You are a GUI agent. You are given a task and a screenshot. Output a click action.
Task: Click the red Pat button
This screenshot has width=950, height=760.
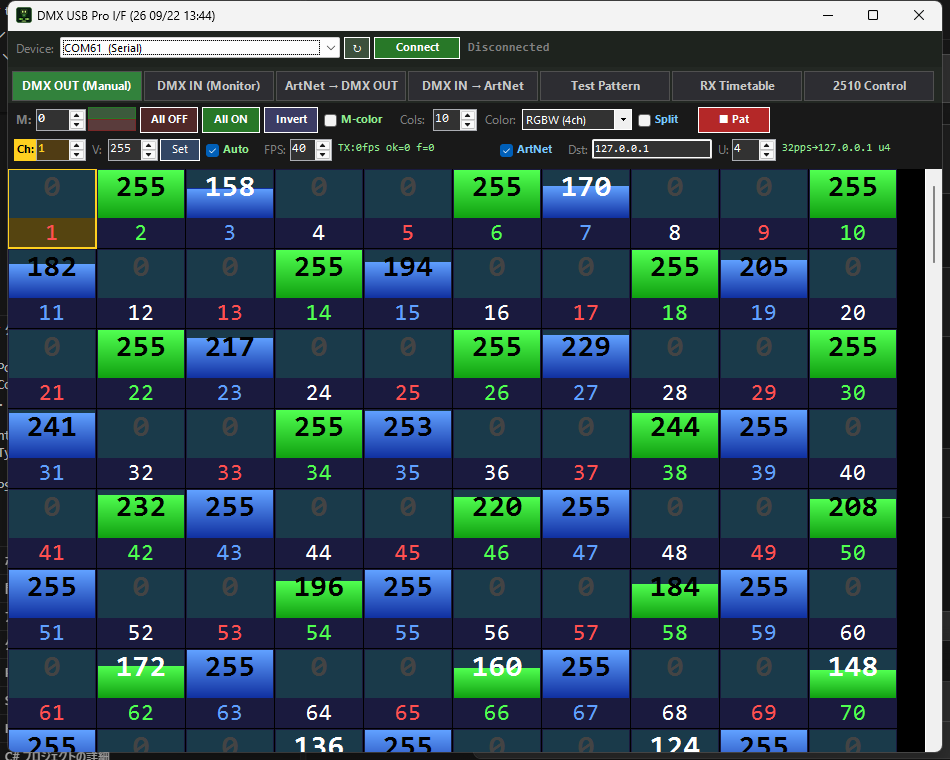(734, 119)
